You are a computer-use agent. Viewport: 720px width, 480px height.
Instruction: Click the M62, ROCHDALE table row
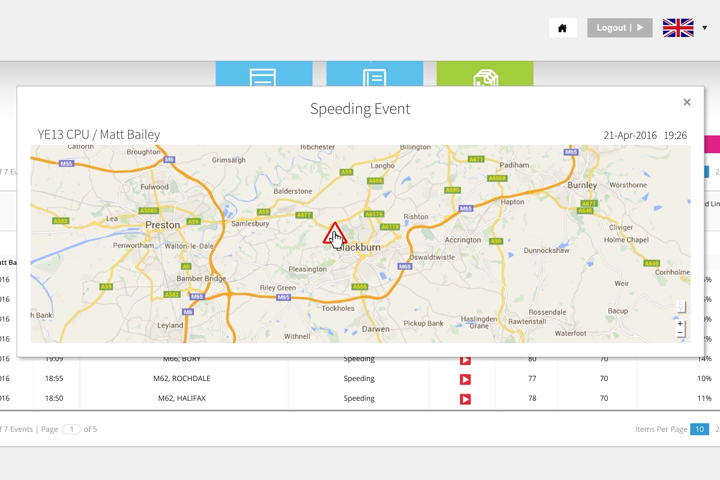[x=186, y=379]
